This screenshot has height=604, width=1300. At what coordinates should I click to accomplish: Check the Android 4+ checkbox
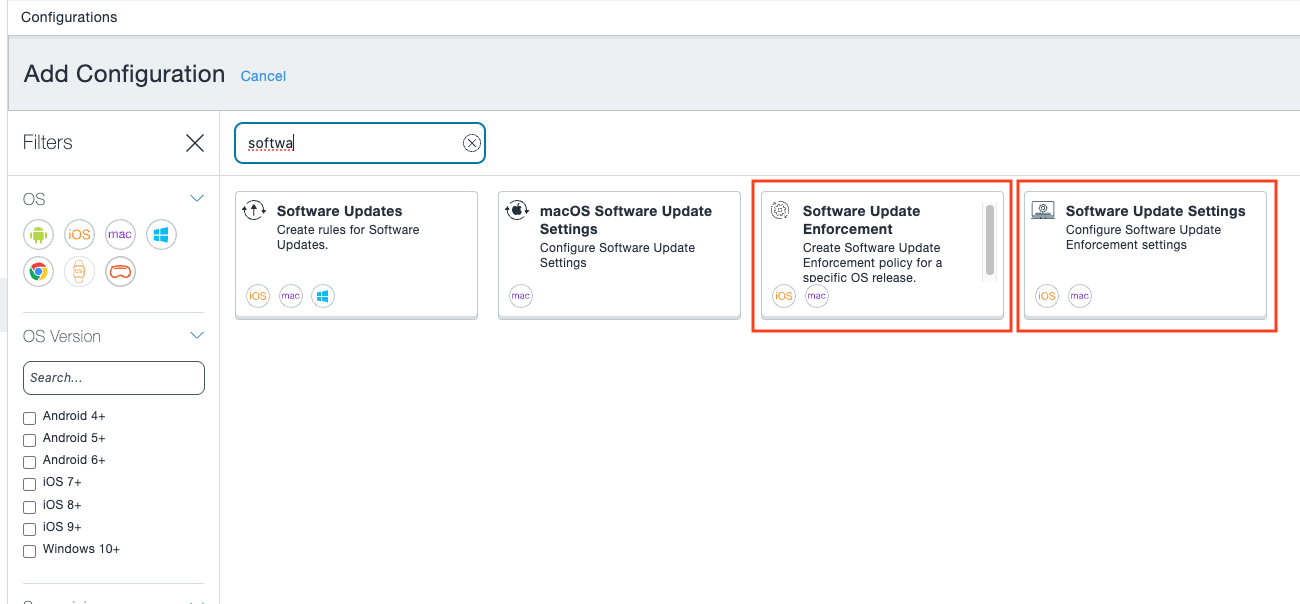(29, 417)
